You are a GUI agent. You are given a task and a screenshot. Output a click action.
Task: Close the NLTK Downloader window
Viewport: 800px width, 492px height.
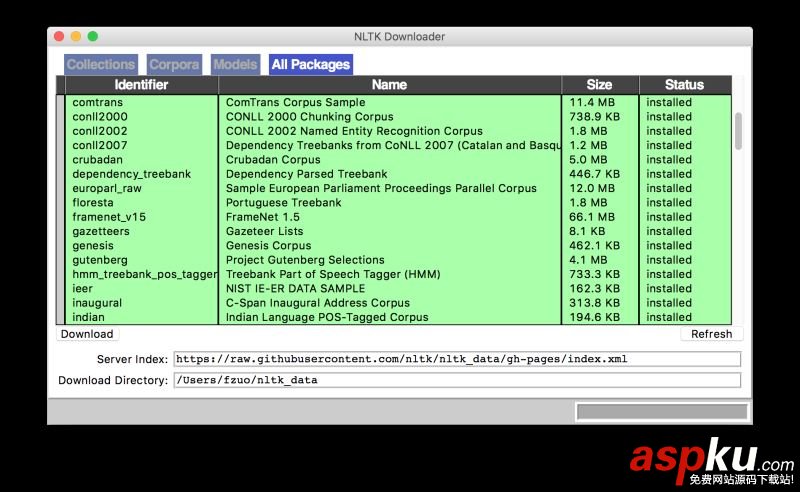tap(59, 36)
